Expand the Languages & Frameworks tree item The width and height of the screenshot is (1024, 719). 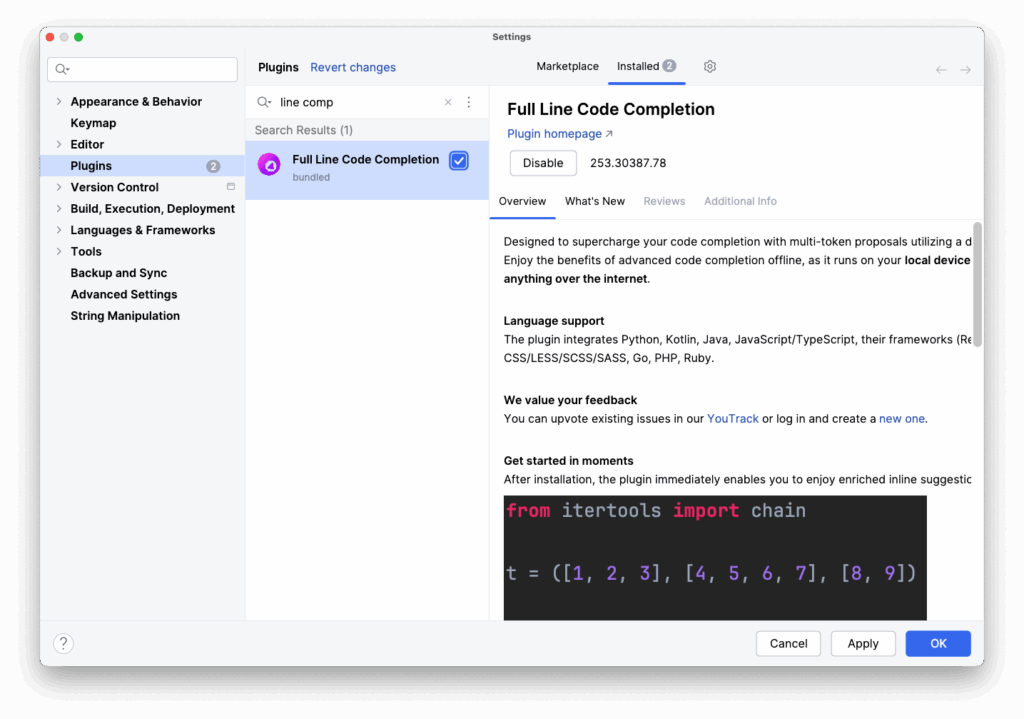pyautogui.click(x=59, y=229)
